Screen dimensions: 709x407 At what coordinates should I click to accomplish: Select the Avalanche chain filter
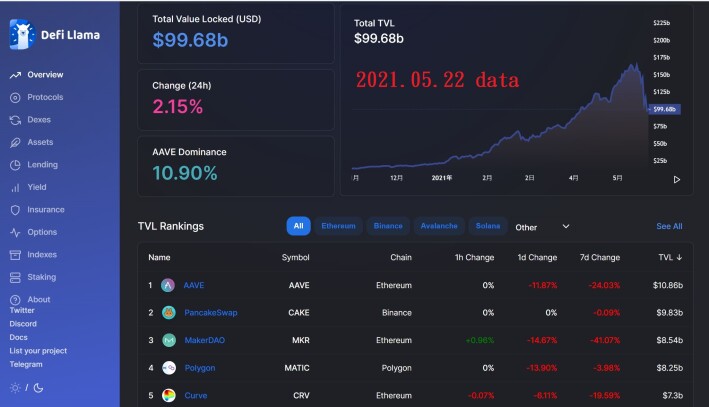[439, 226]
